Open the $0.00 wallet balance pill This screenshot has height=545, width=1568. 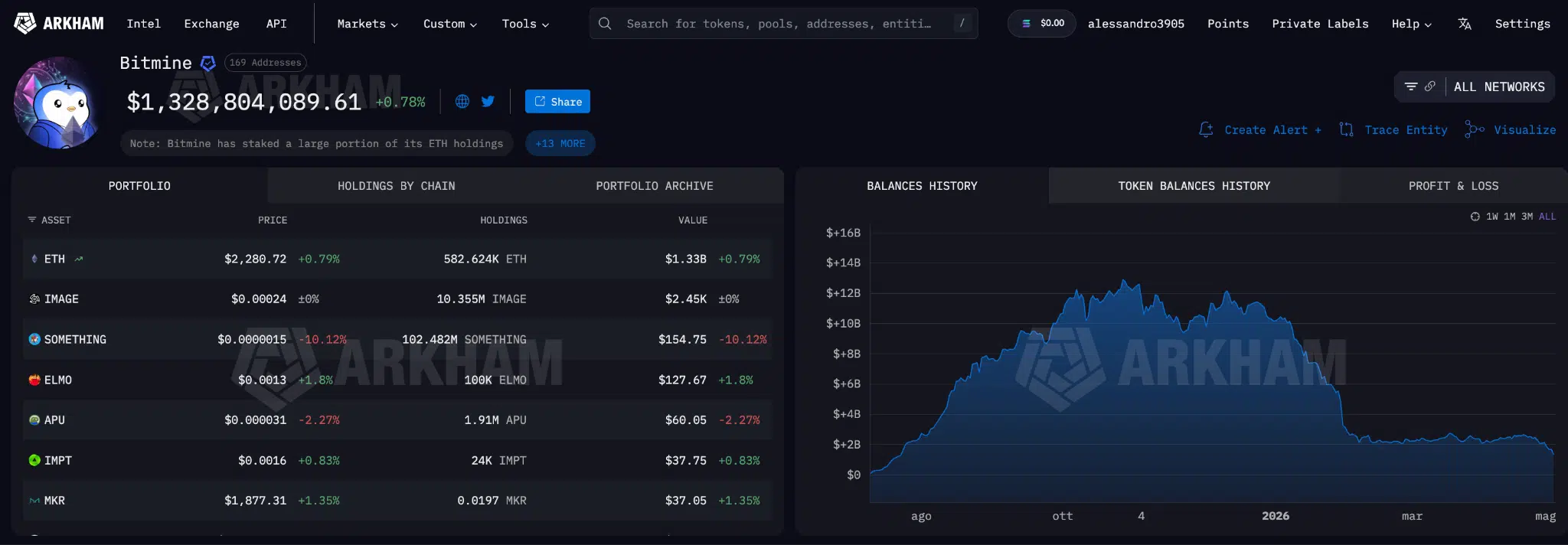click(x=1042, y=24)
